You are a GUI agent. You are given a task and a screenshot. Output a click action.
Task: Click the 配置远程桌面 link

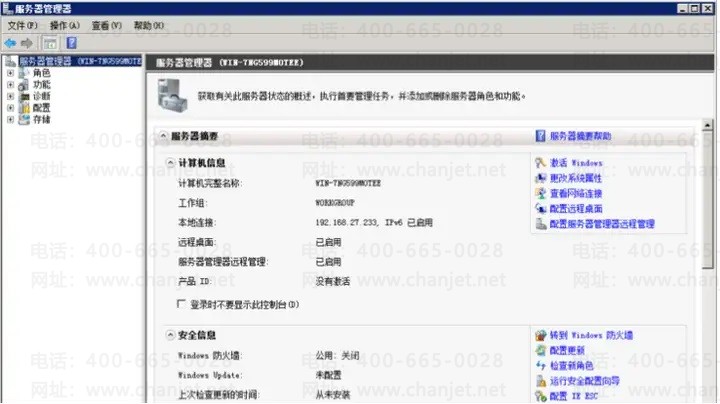(576, 209)
